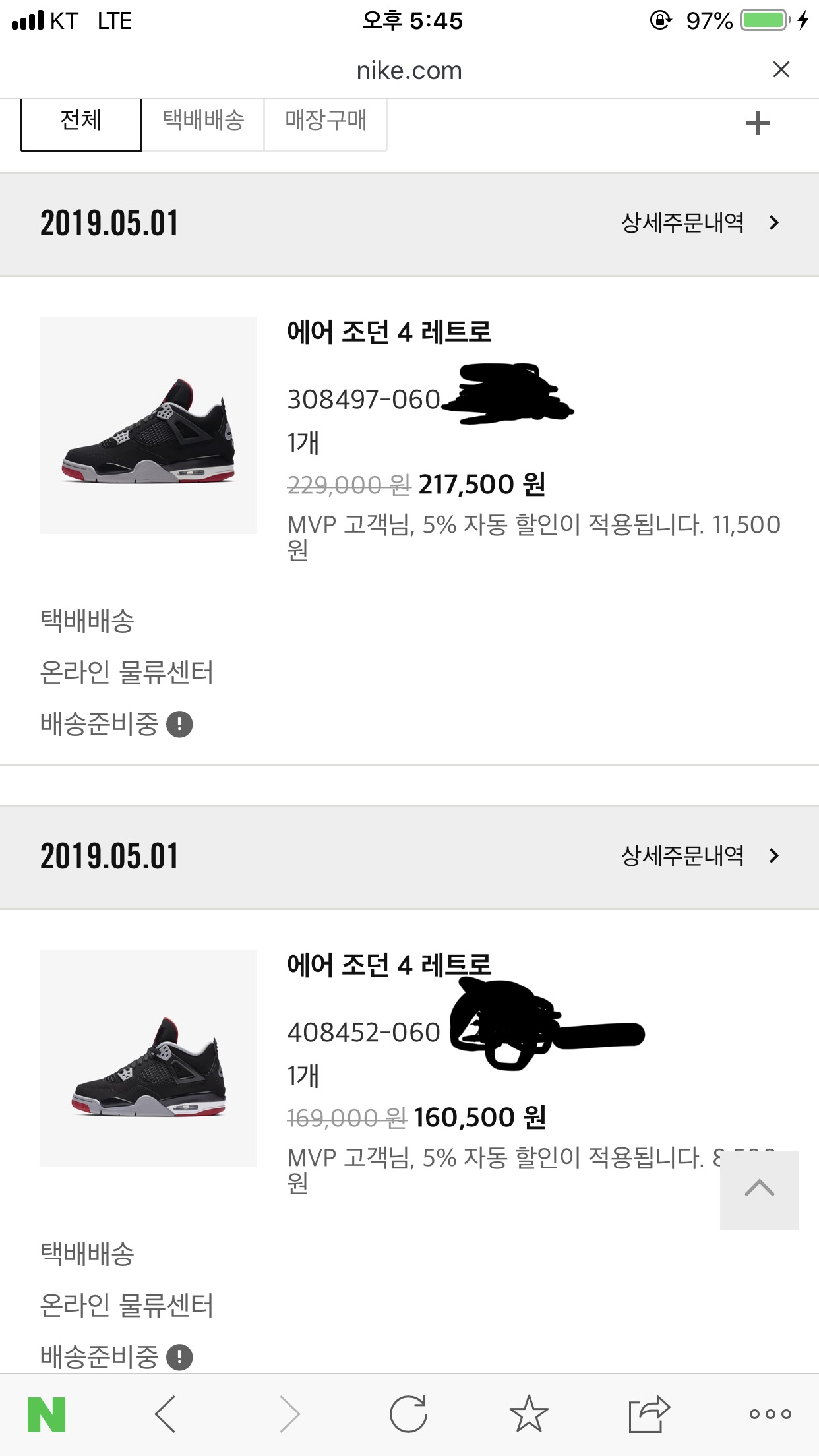Expand filters with the plus icon
Image resolution: width=819 pixels, height=1456 pixels.
tap(758, 123)
